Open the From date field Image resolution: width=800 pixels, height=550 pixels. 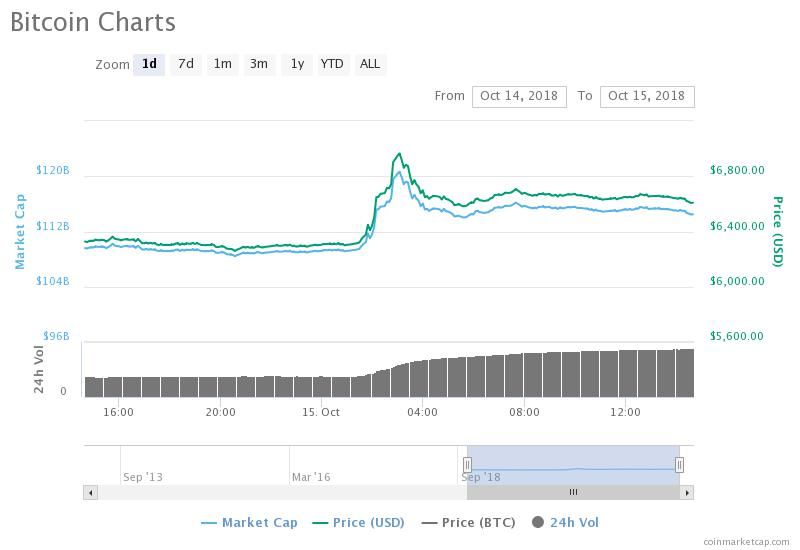[519, 96]
